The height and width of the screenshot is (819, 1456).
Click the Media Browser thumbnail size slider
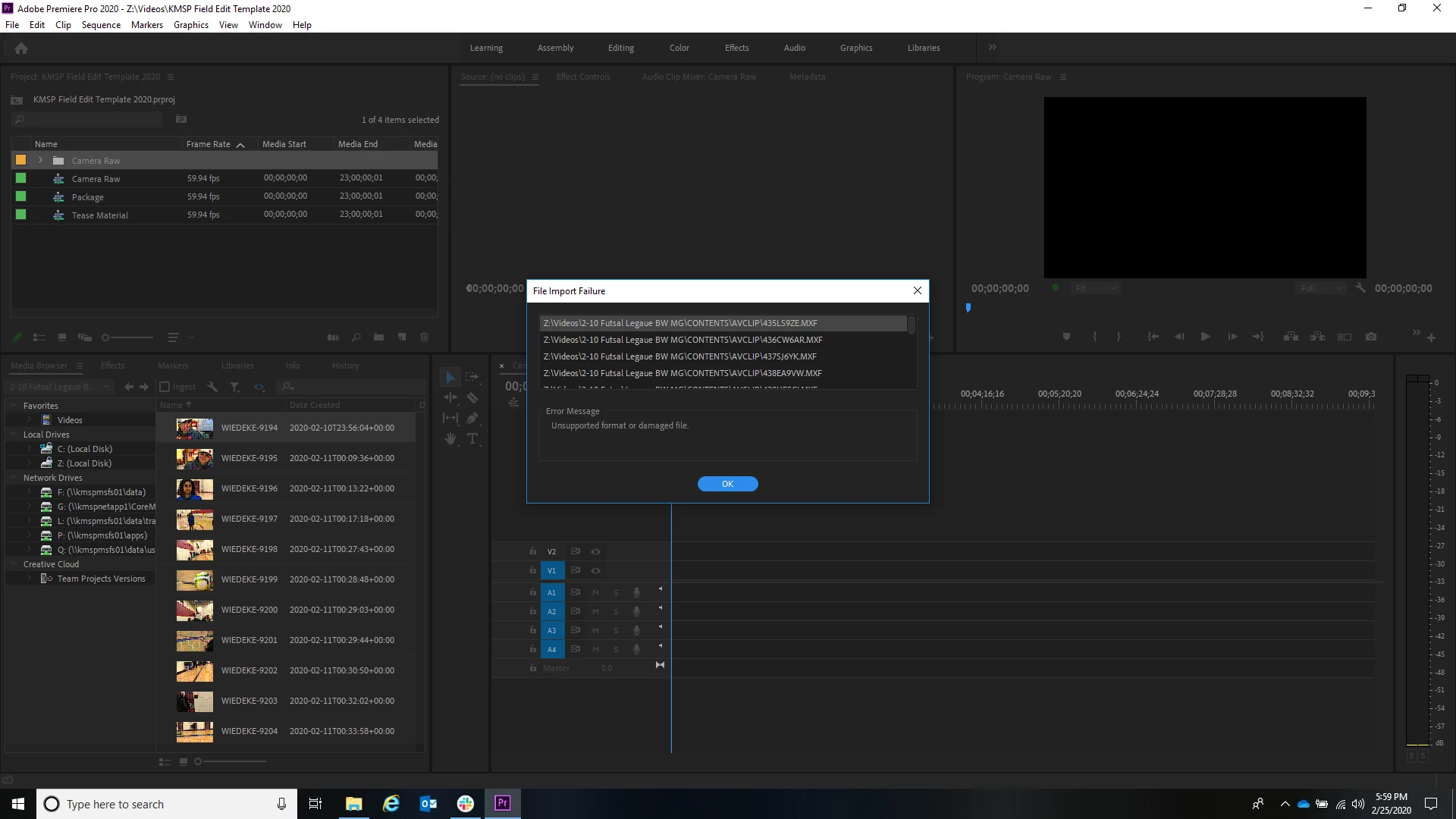coord(199,761)
